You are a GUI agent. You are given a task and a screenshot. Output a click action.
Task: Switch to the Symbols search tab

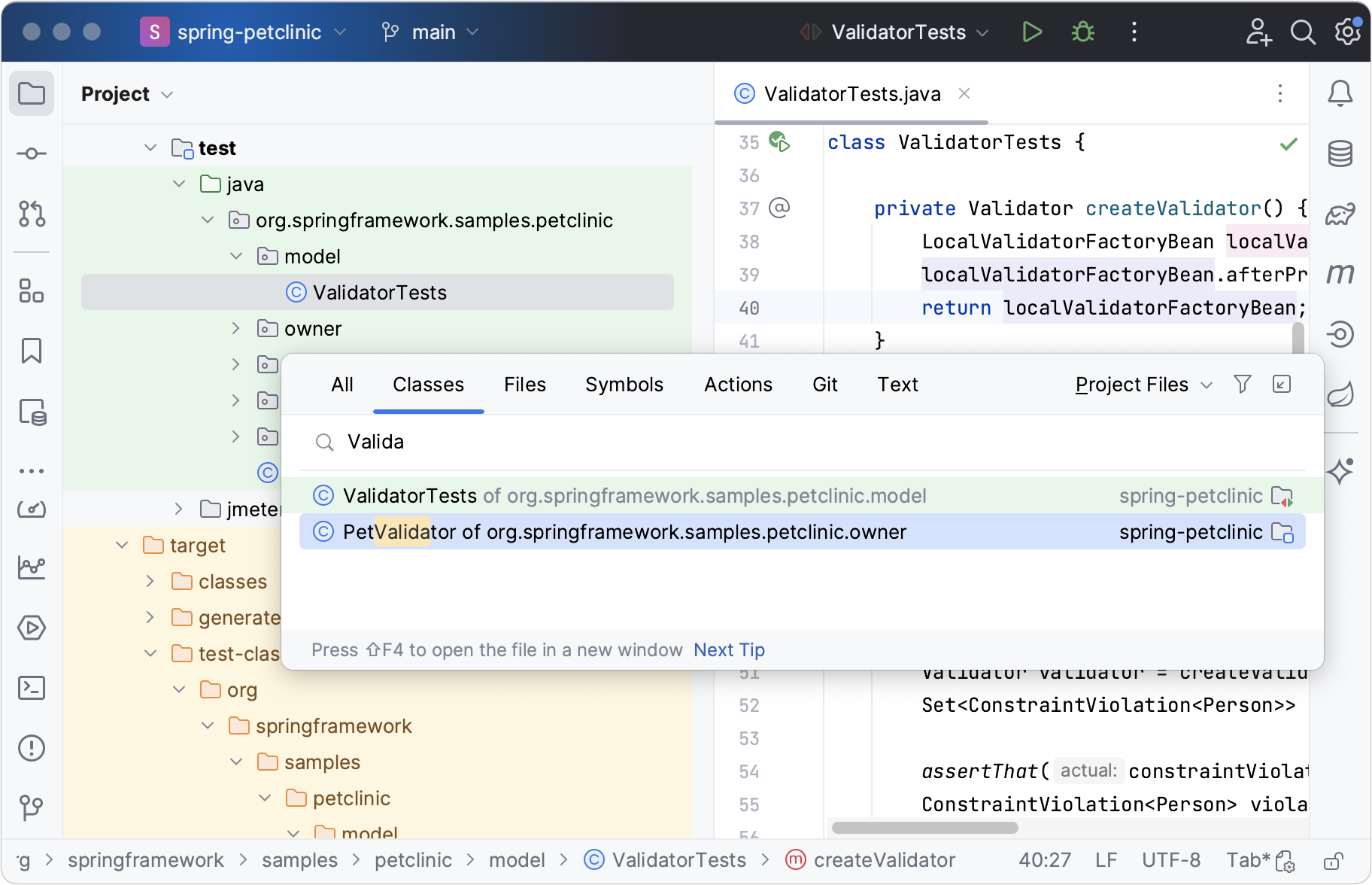tap(624, 385)
